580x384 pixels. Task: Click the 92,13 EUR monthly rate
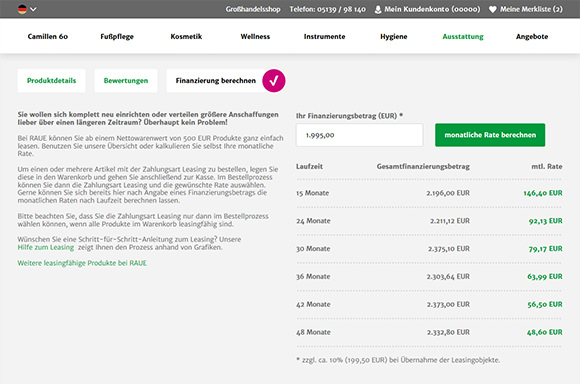[x=545, y=221]
